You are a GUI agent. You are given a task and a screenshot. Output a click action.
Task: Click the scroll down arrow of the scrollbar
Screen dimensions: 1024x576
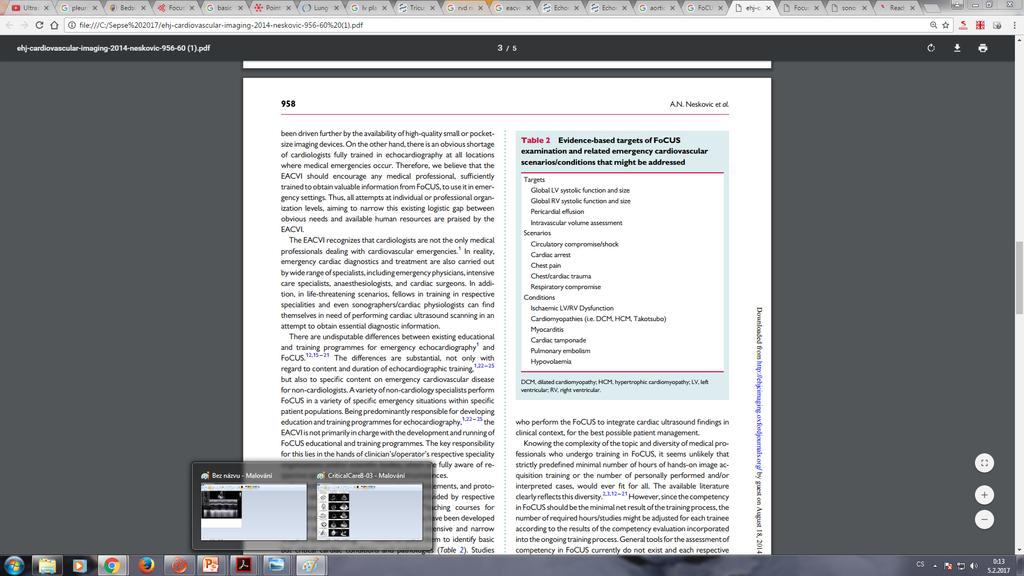point(1019,550)
